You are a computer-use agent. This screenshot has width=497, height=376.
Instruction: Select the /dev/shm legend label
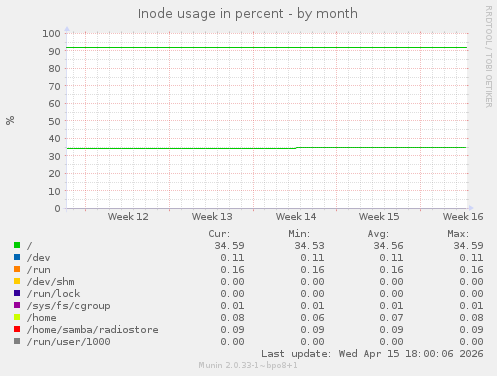pyautogui.click(x=51, y=282)
